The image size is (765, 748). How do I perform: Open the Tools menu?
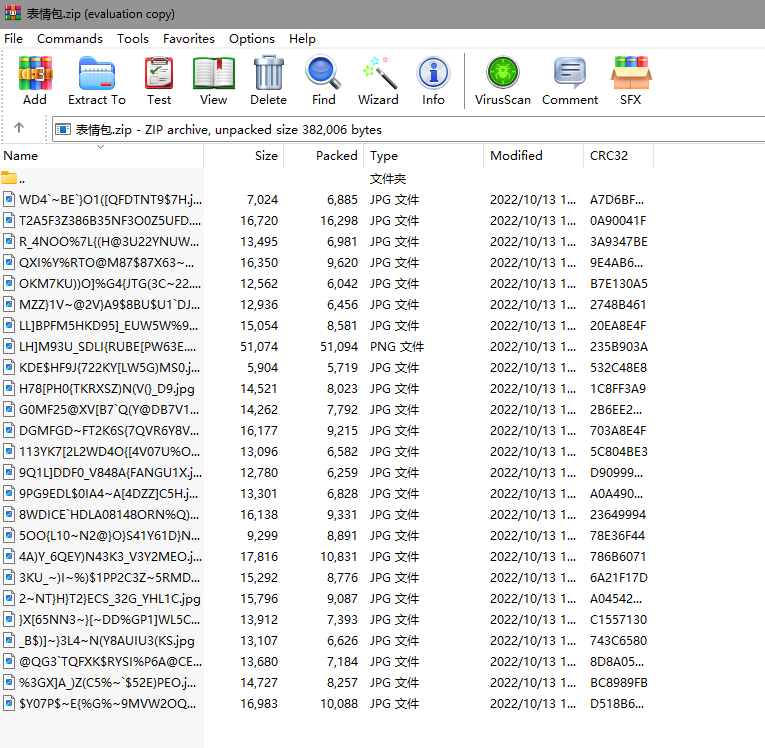click(x=133, y=39)
